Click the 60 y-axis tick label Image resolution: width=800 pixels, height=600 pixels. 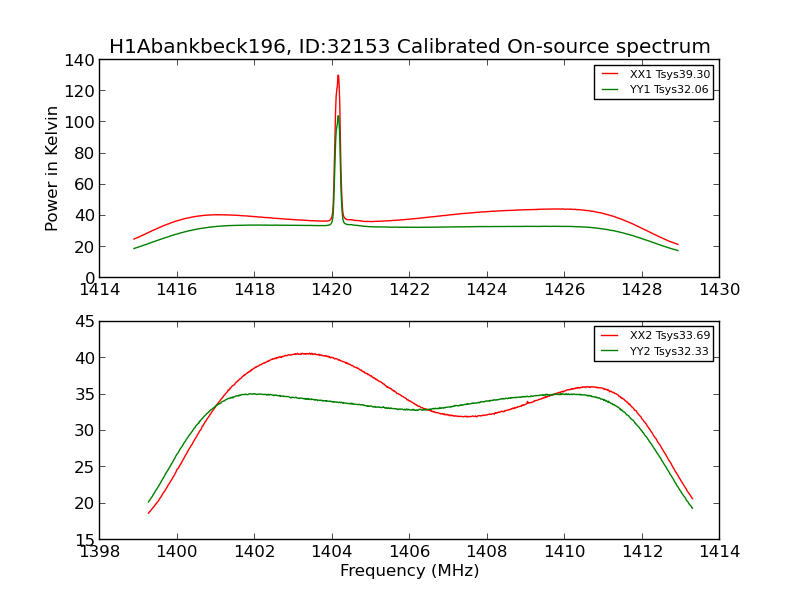(x=85, y=185)
